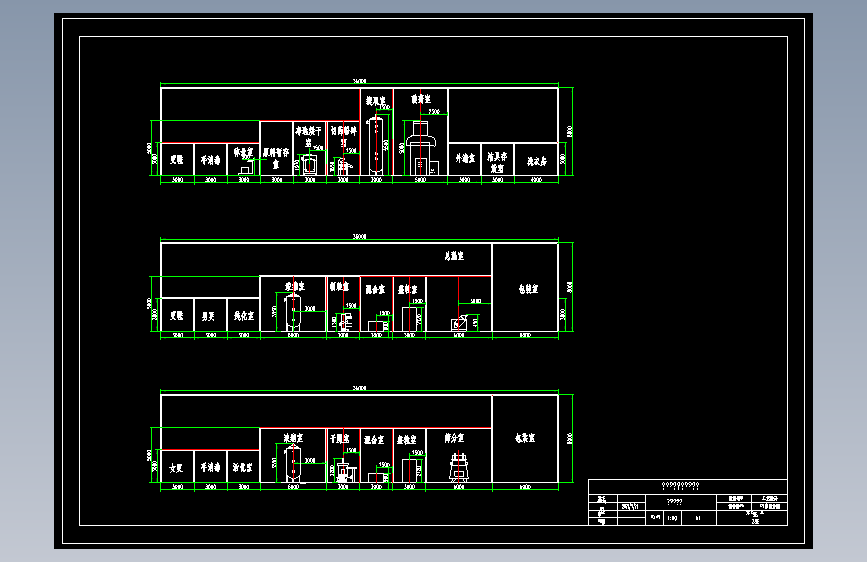Click the 5000 width dimension in top section
Screen dimensions: 867x562
[x=420, y=180]
